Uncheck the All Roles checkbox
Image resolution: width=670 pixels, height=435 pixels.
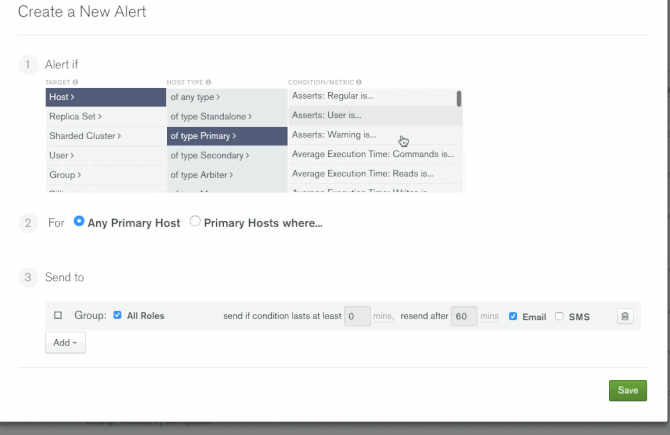[x=117, y=316]
